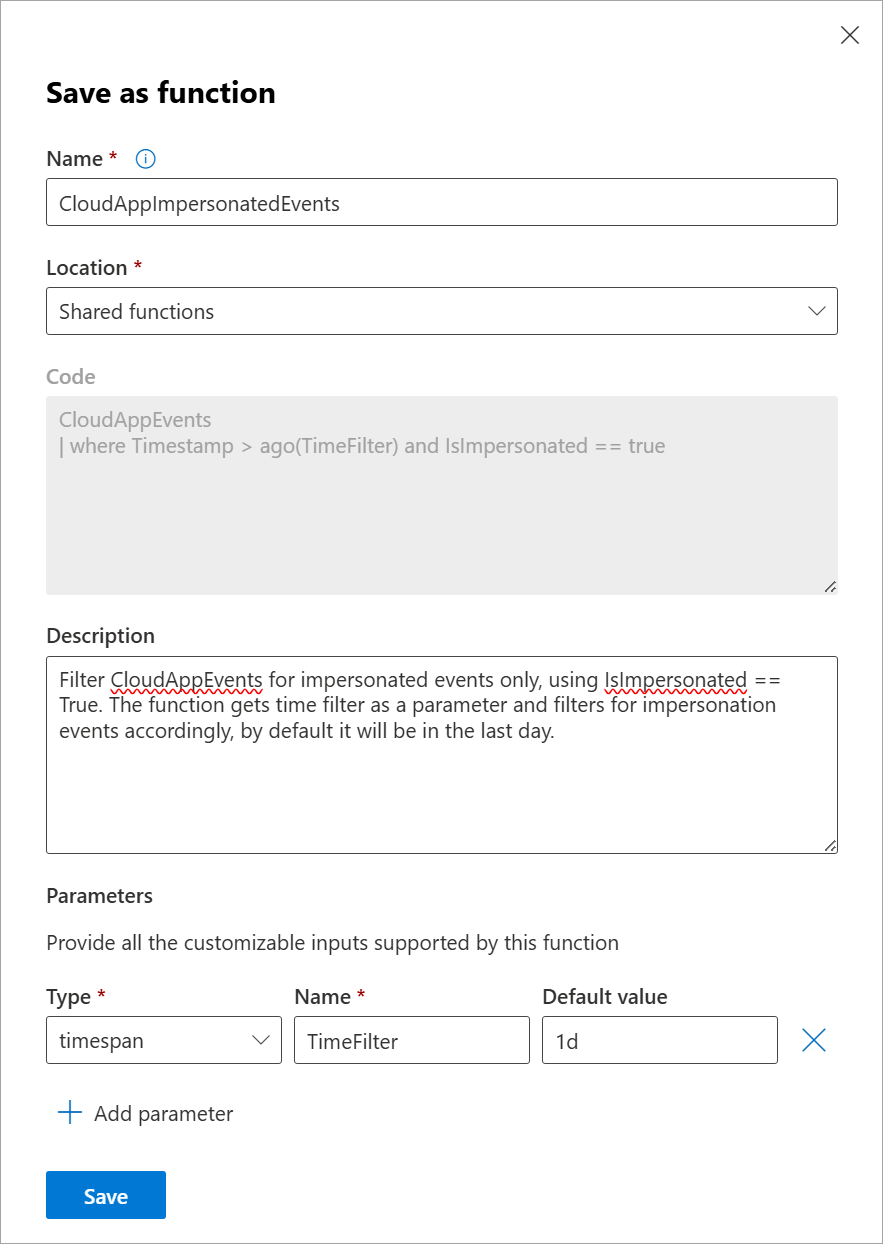Click the underlined word CloudAppEvents in Description

point(186,681)
